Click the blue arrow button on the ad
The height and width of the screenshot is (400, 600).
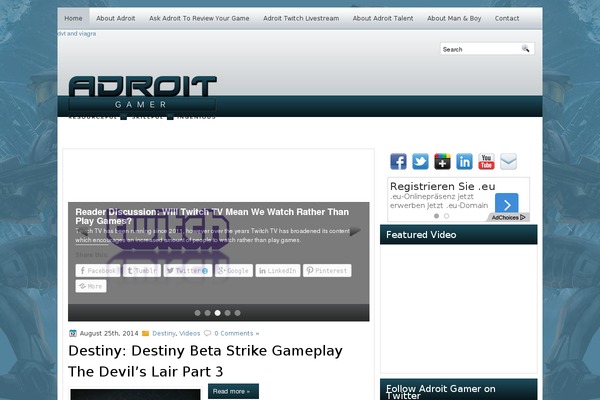507,205
